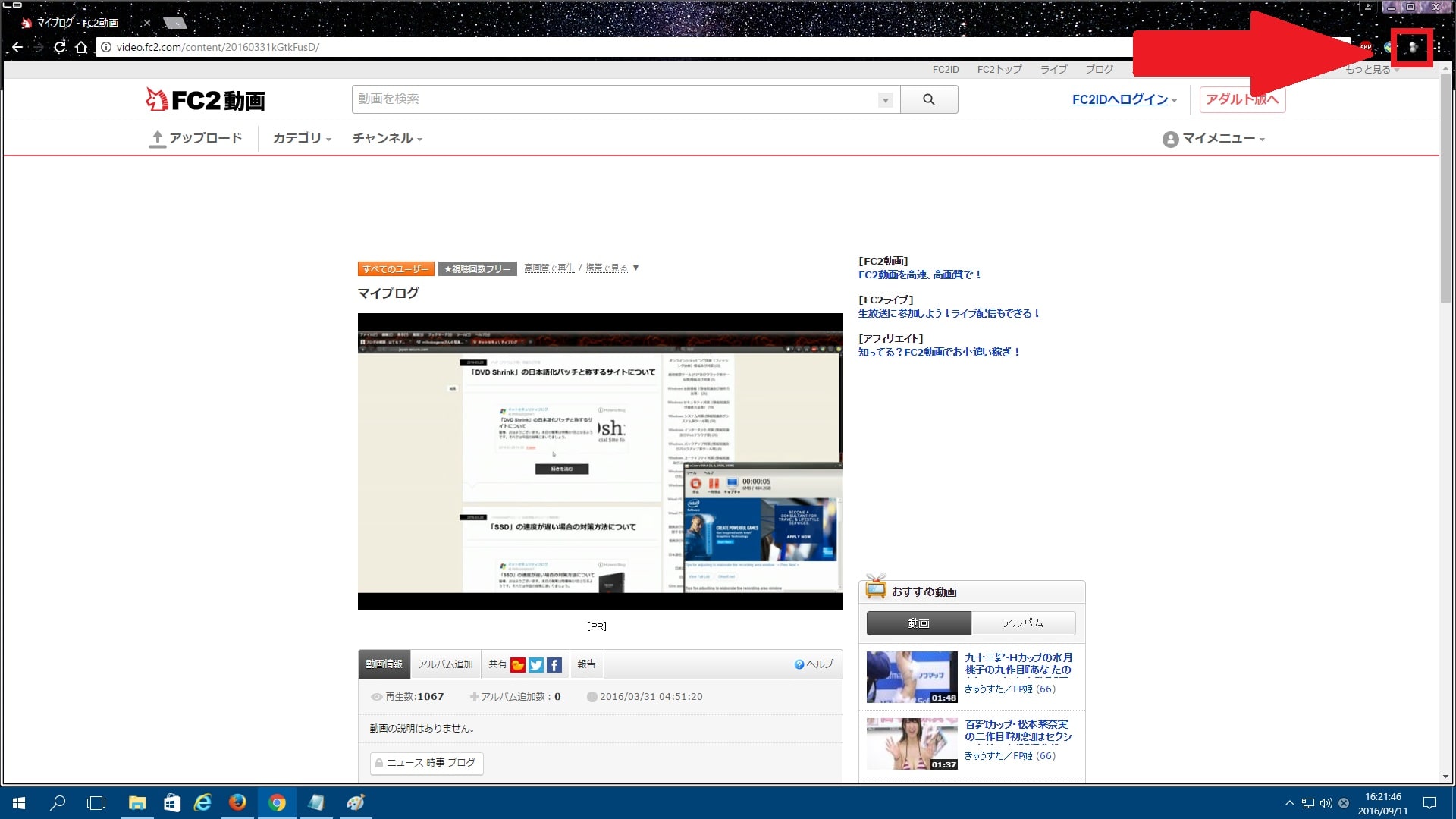
Task: Open the volume icon in system tray
Action: [1326, 803]
